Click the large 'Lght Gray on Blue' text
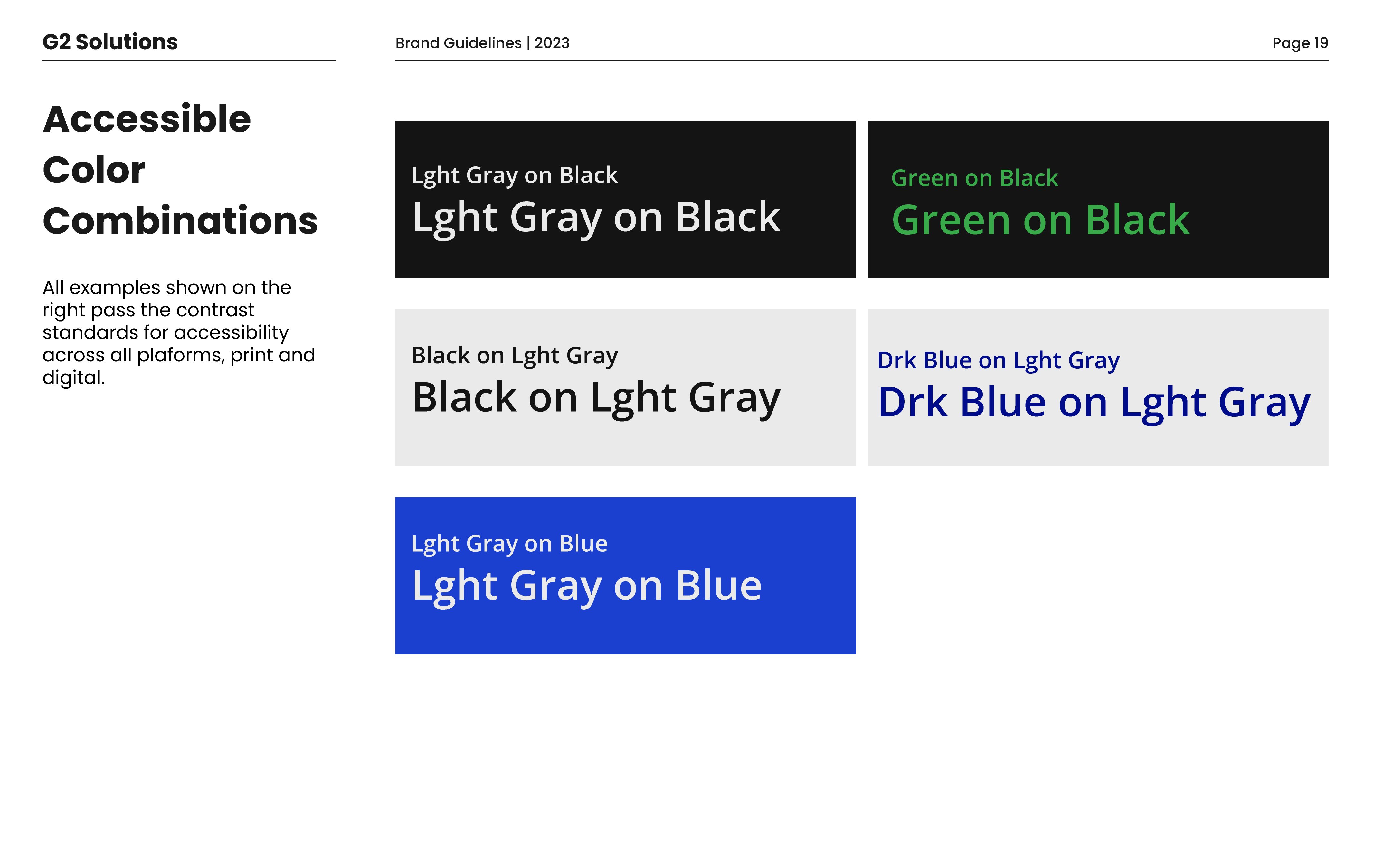Image resolution: width=1374 pixels, height=868 pixels. point(586,586)
